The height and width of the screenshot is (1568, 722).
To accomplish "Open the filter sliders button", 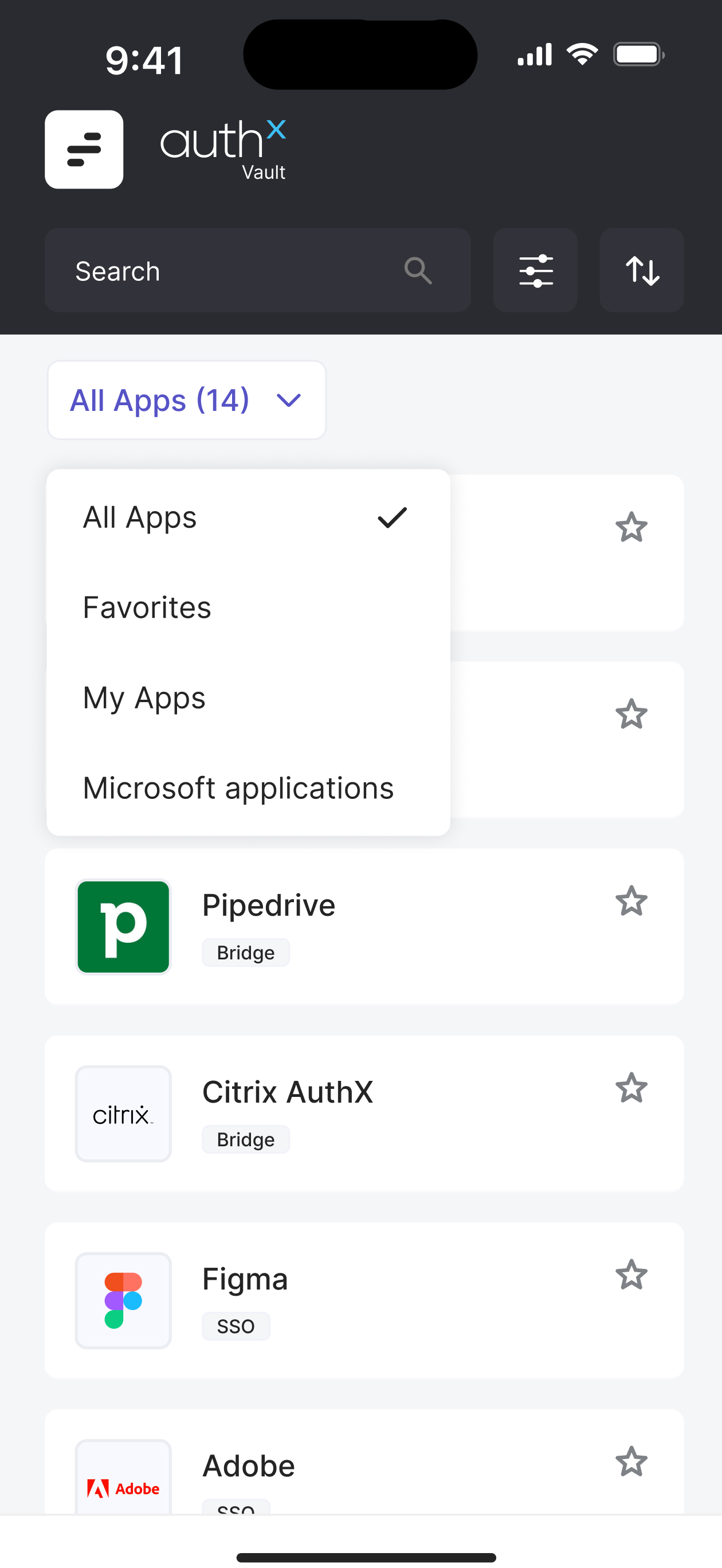I will tap(535, 271).
